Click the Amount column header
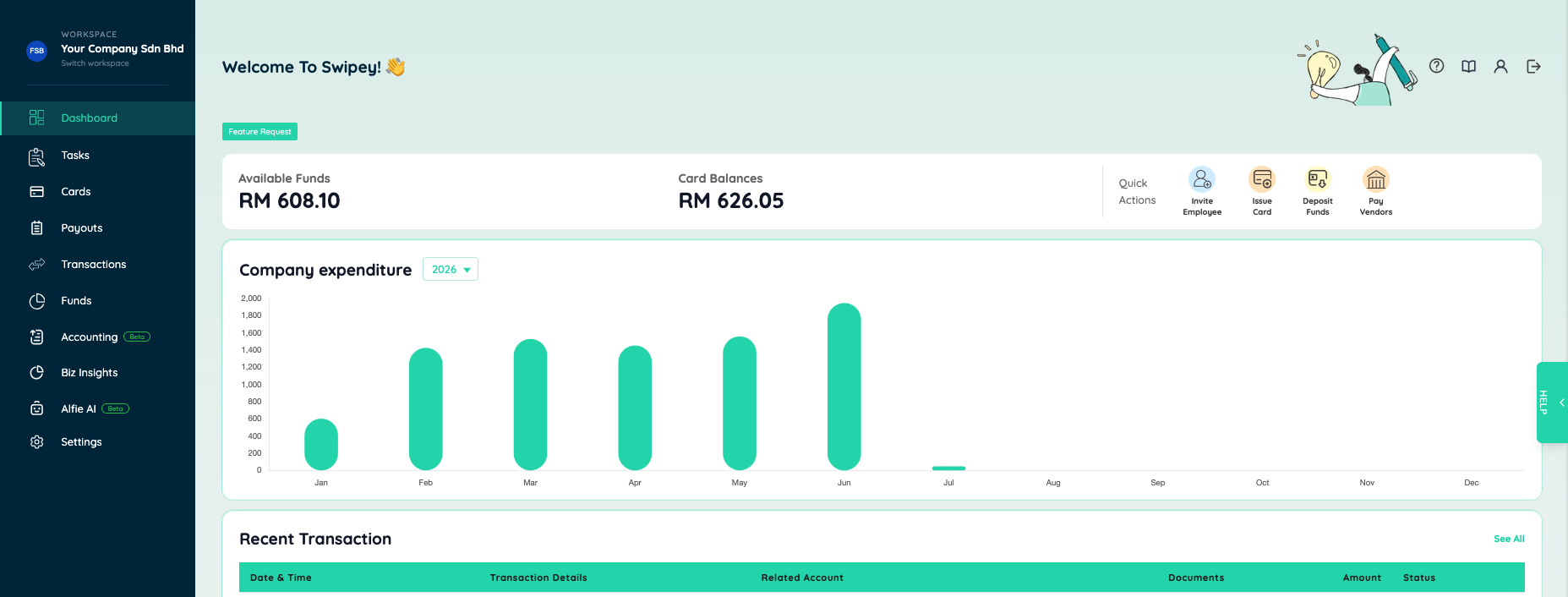1568x597 pixels. [x=1362, y=578]
